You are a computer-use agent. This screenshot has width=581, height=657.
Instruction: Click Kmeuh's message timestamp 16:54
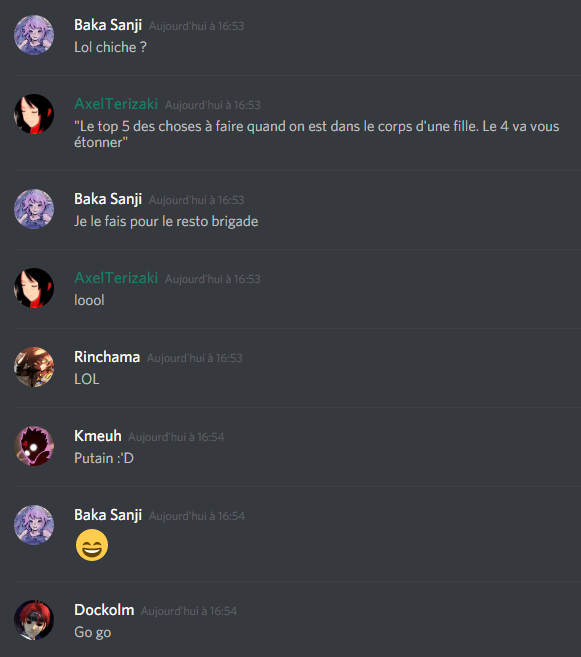point(176,437)
